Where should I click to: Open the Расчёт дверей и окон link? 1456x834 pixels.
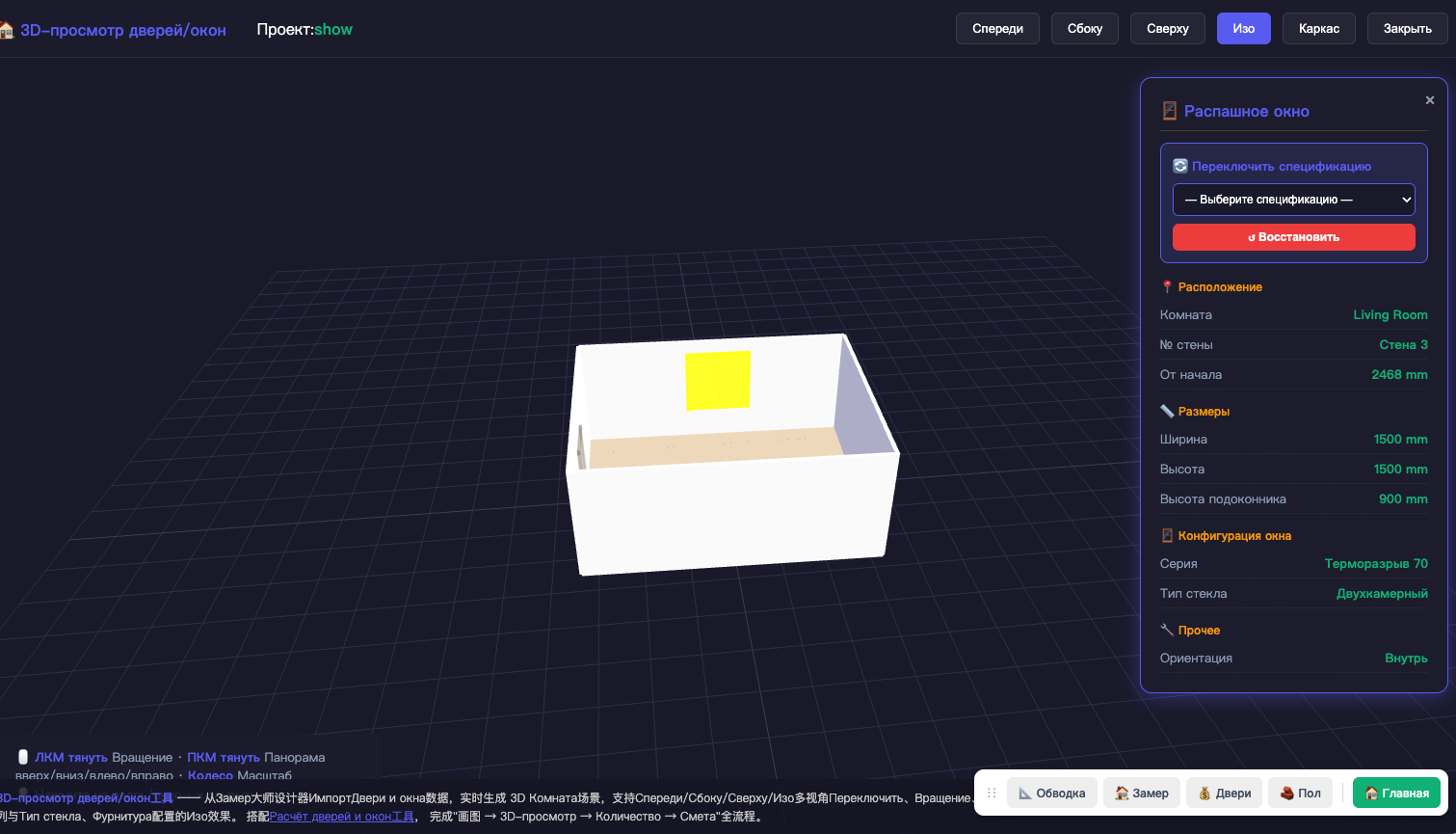click(341, 817)
